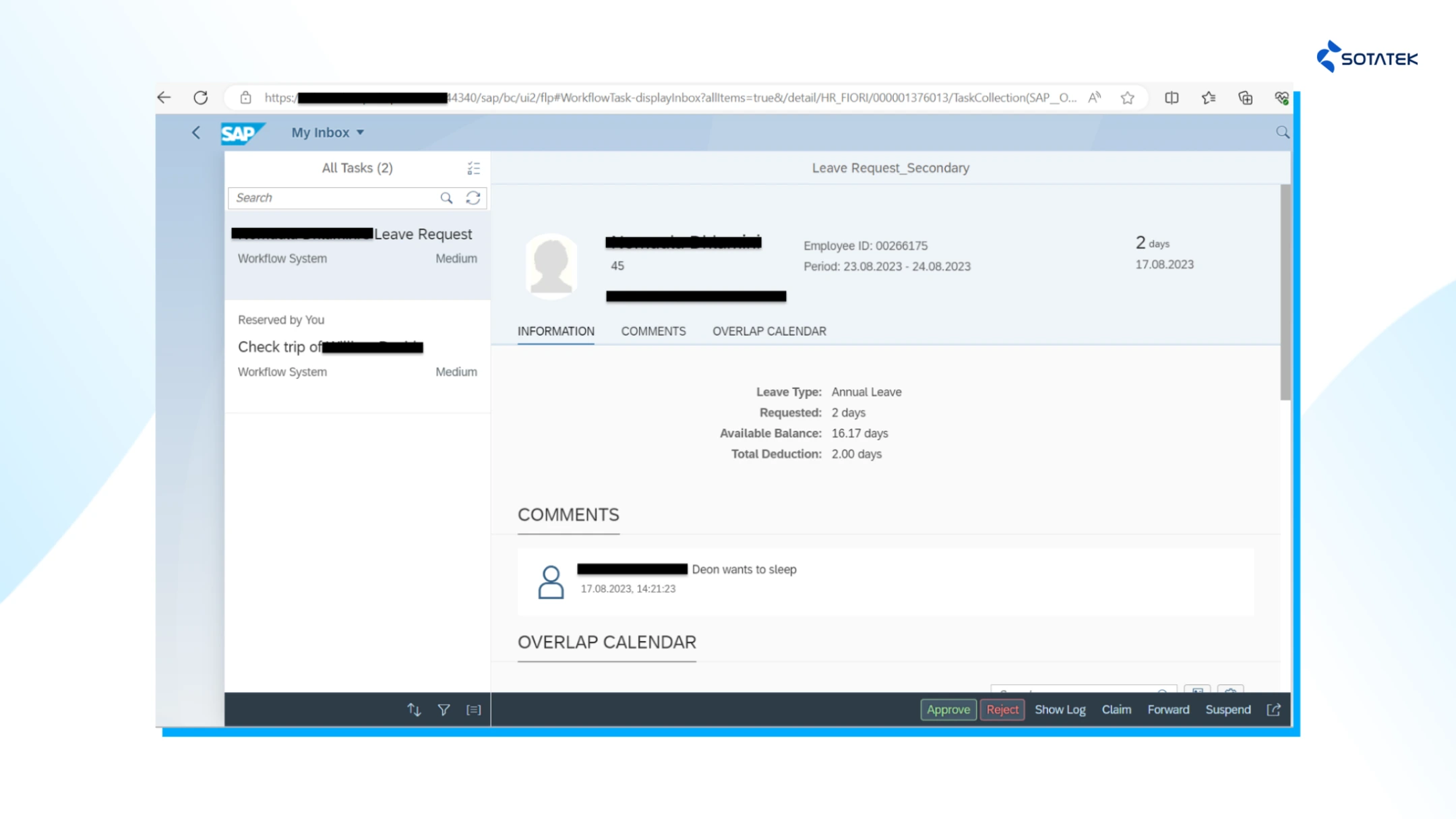Click the 'Leave Request_Secondary' title

tap(890, 169)
